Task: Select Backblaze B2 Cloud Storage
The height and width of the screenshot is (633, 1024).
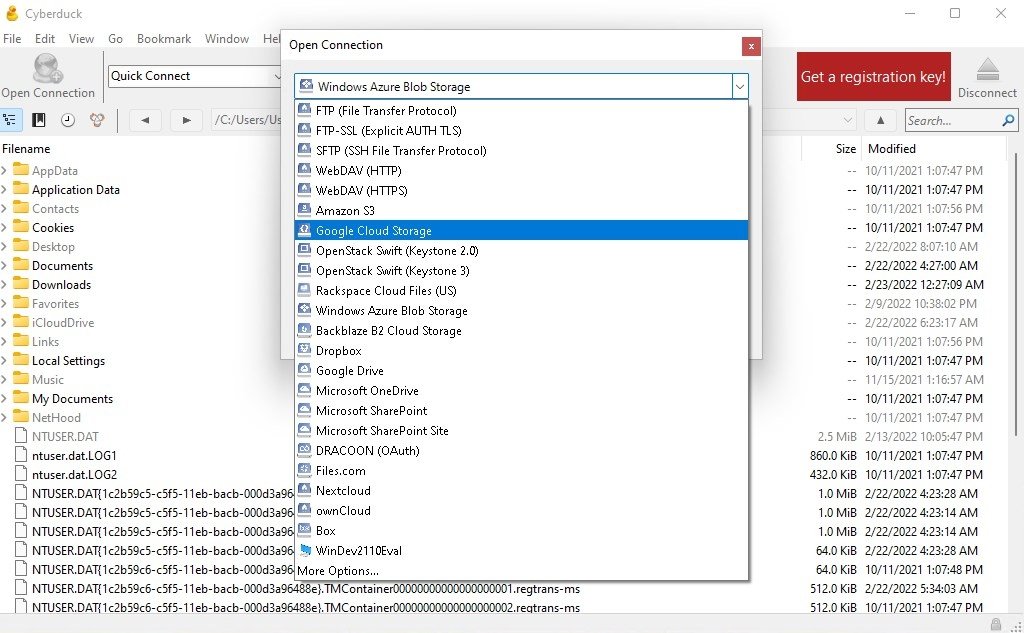Action: [x=521, y=331]
